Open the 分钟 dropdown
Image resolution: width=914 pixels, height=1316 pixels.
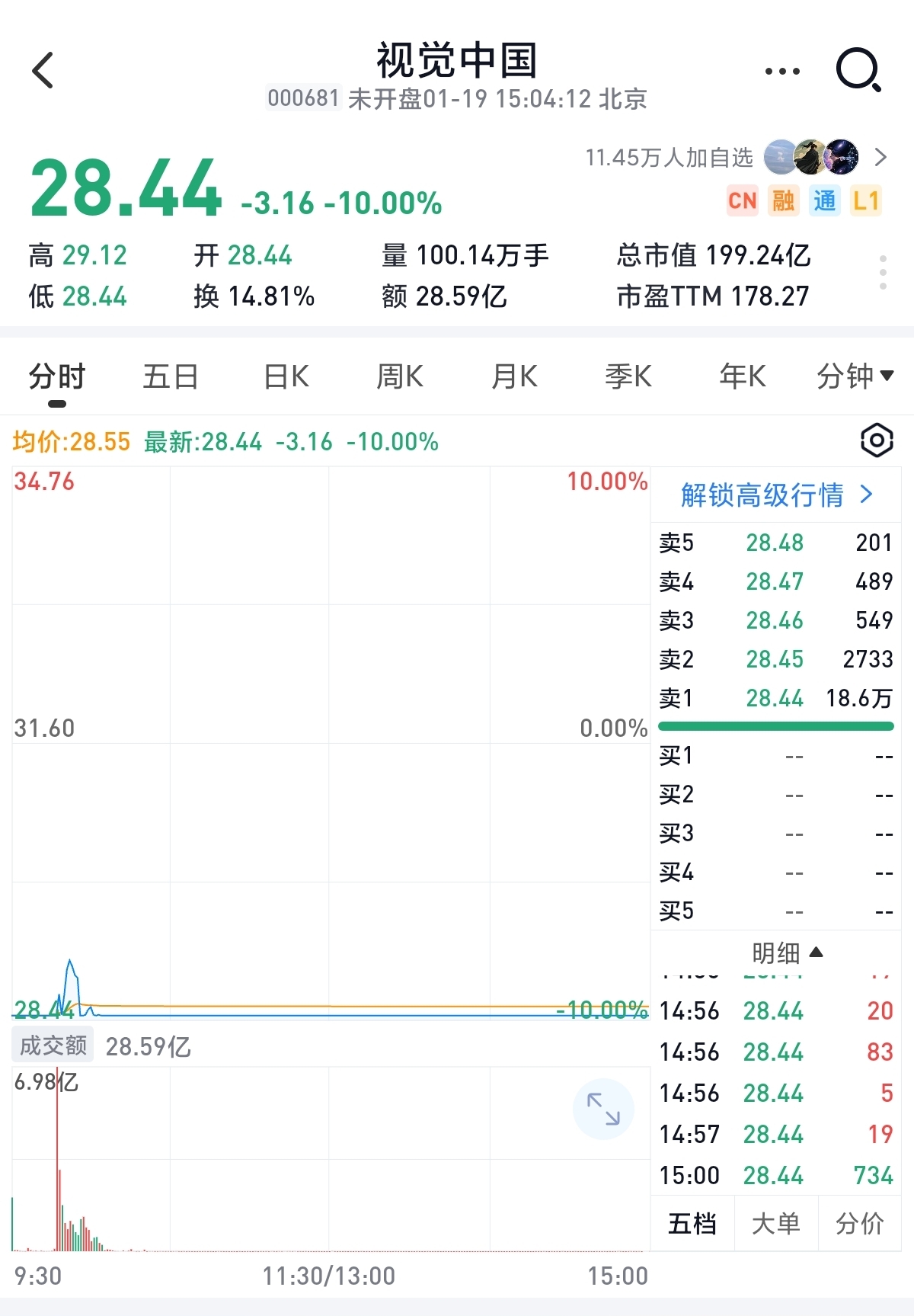point(855,376)
